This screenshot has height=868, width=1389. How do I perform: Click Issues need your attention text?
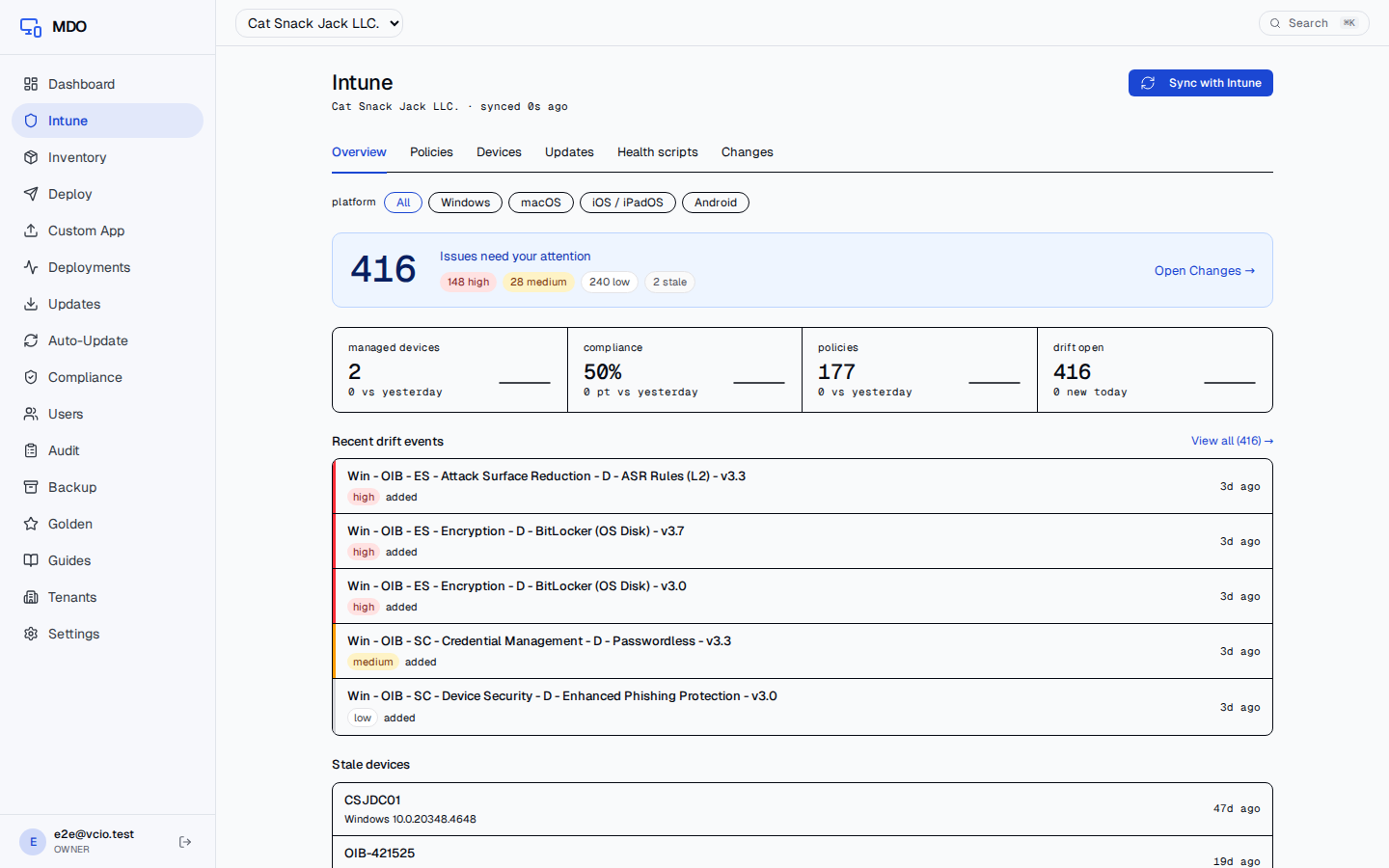515,257
